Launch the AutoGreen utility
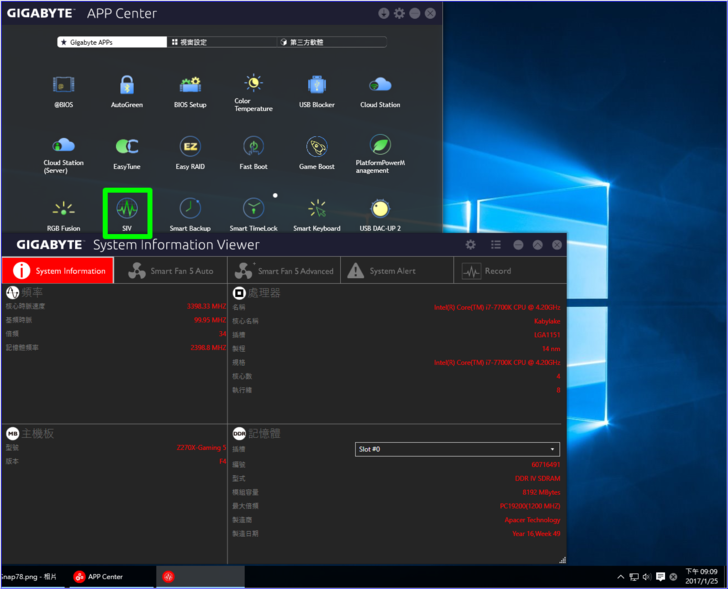This screenshot has width=728, height=589. coord(126,86)
